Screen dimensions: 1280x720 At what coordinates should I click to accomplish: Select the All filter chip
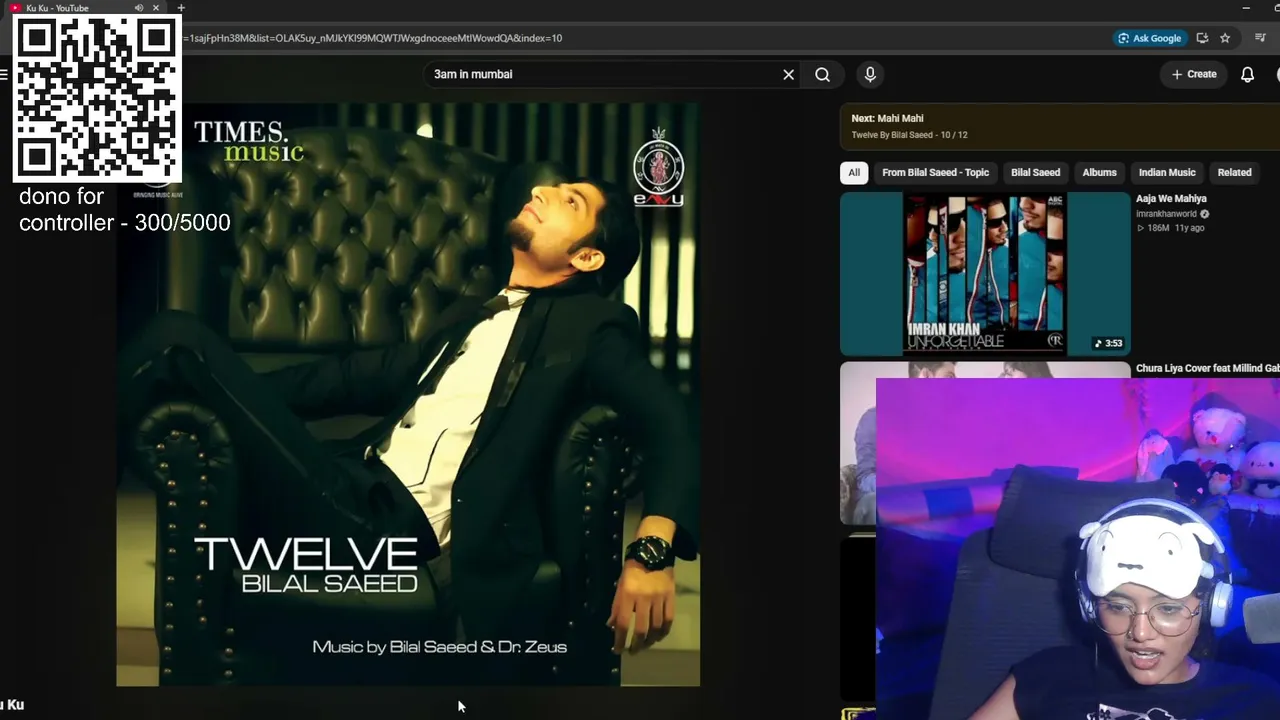pos(854,172)
